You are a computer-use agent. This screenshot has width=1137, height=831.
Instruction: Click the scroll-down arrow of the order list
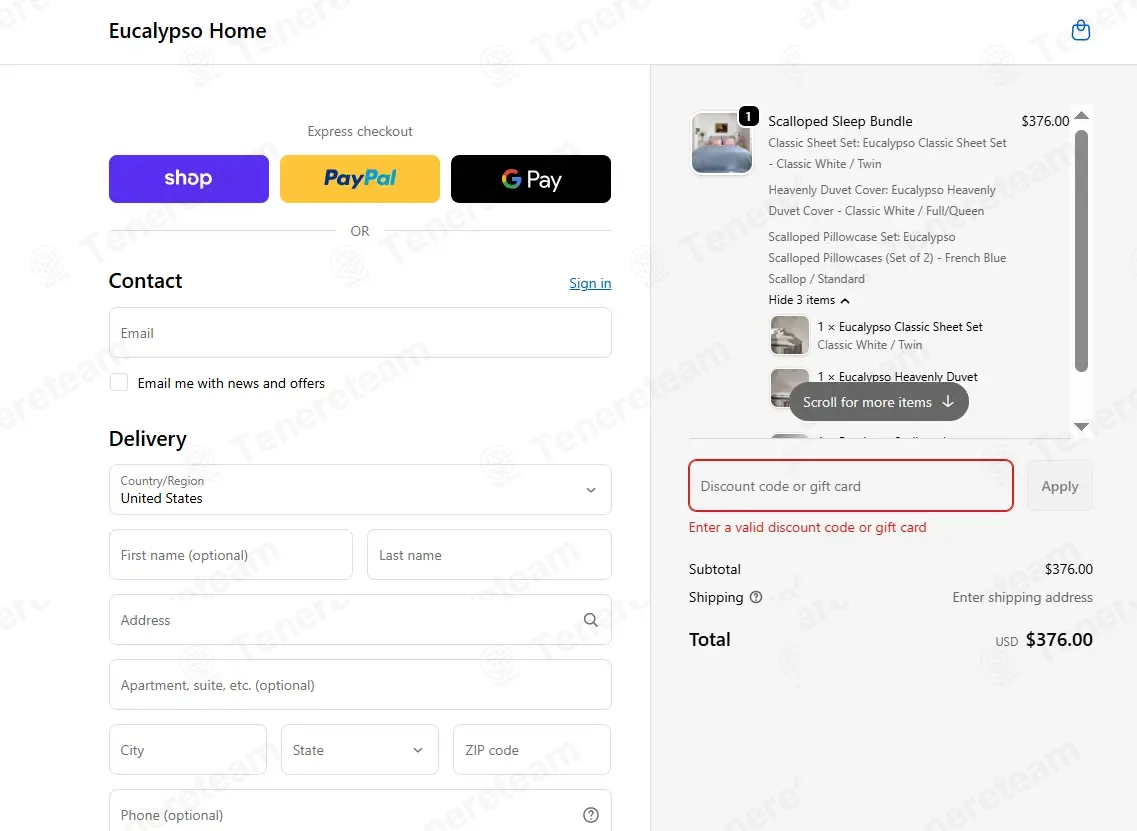point(1081,427)
